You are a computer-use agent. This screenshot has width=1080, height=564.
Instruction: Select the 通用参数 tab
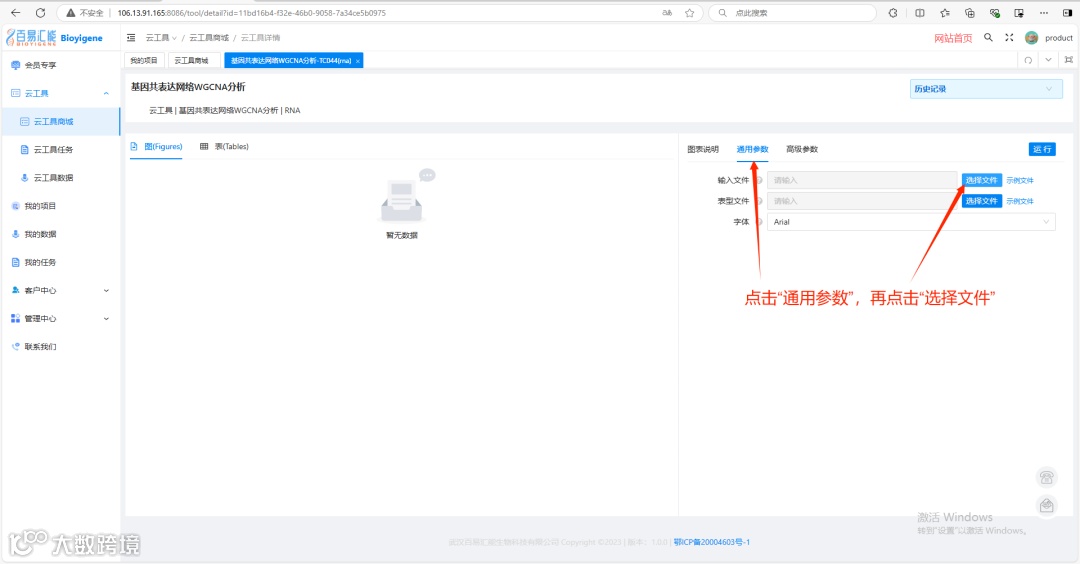(752, 149)
